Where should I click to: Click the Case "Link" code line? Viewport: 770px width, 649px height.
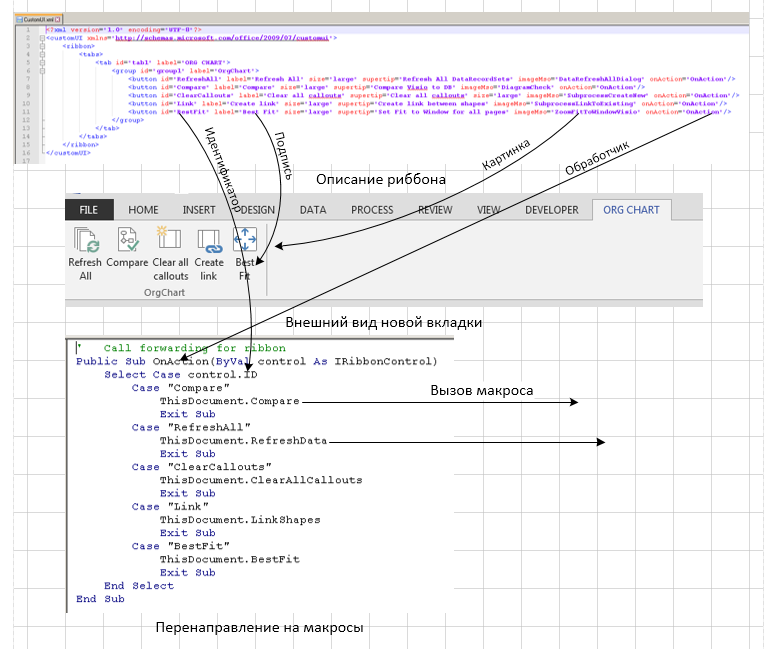pos(170,507)
